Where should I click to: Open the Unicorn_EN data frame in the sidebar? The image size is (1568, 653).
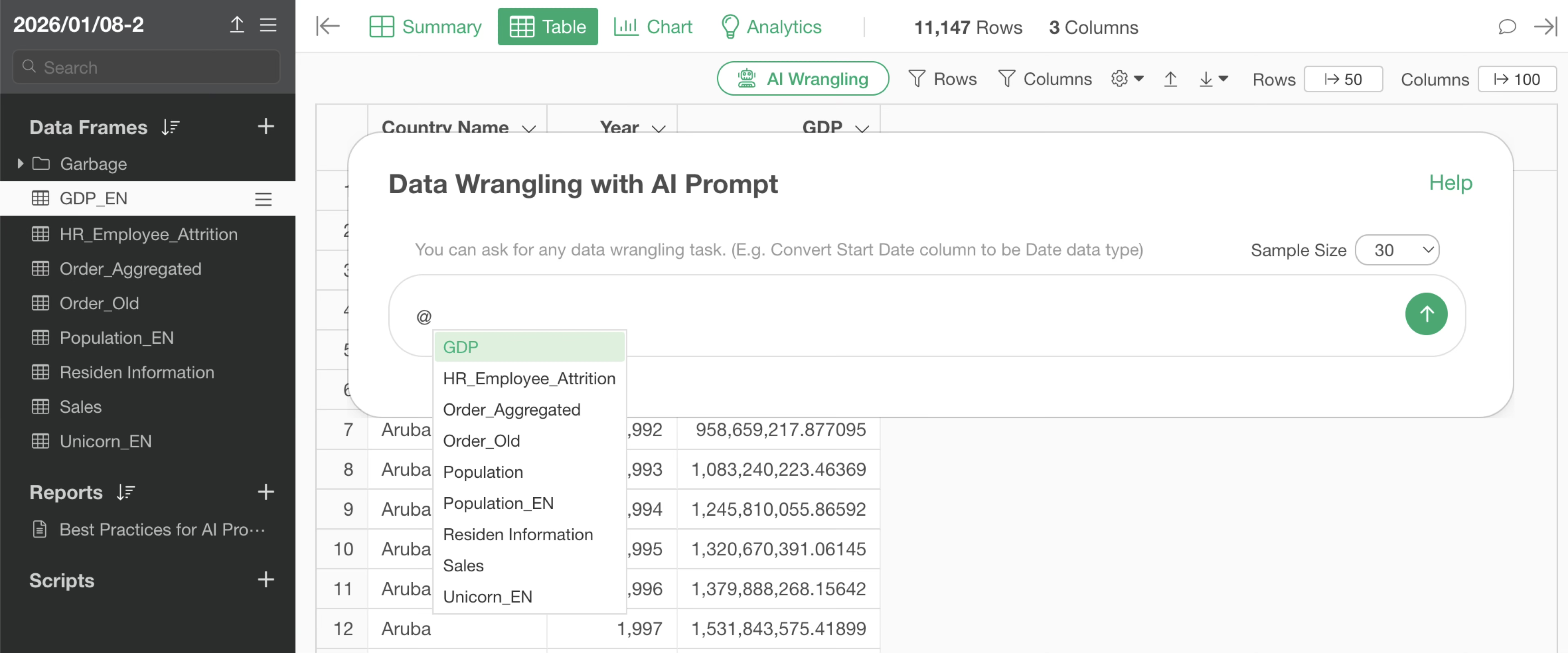coord(105,441)
